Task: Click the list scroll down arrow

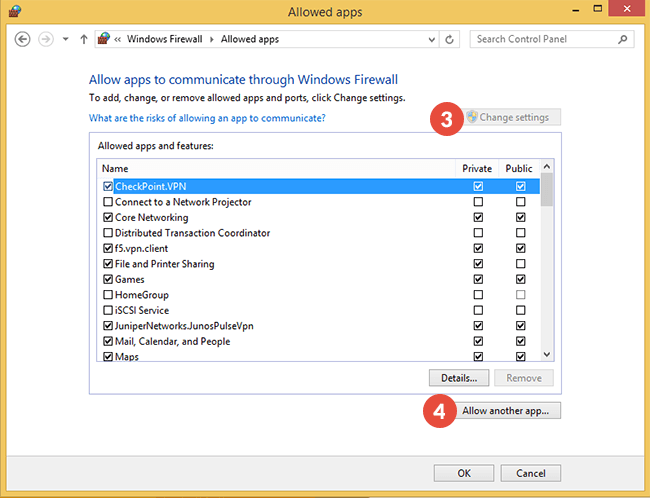Action: (547, 354)
